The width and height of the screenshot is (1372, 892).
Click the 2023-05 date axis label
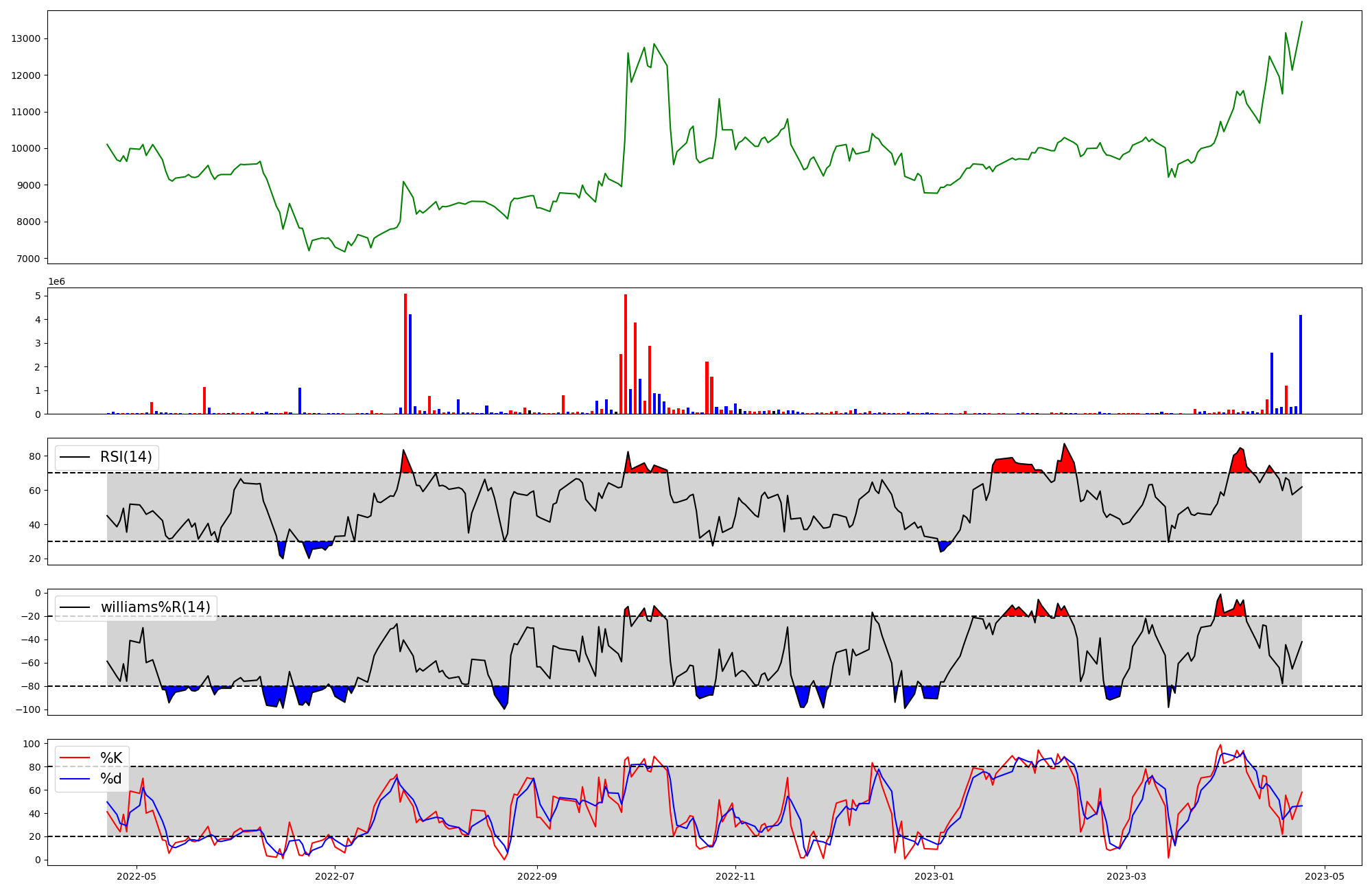click(1324, 876)
